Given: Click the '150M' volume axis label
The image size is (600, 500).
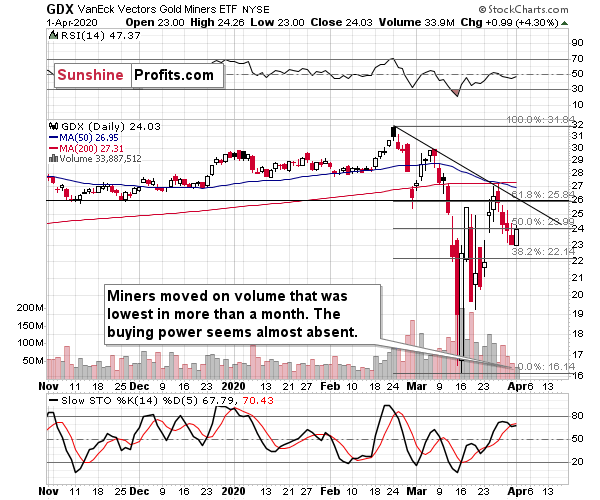Looking at the screenshot, I should click(x=30, y=326).
